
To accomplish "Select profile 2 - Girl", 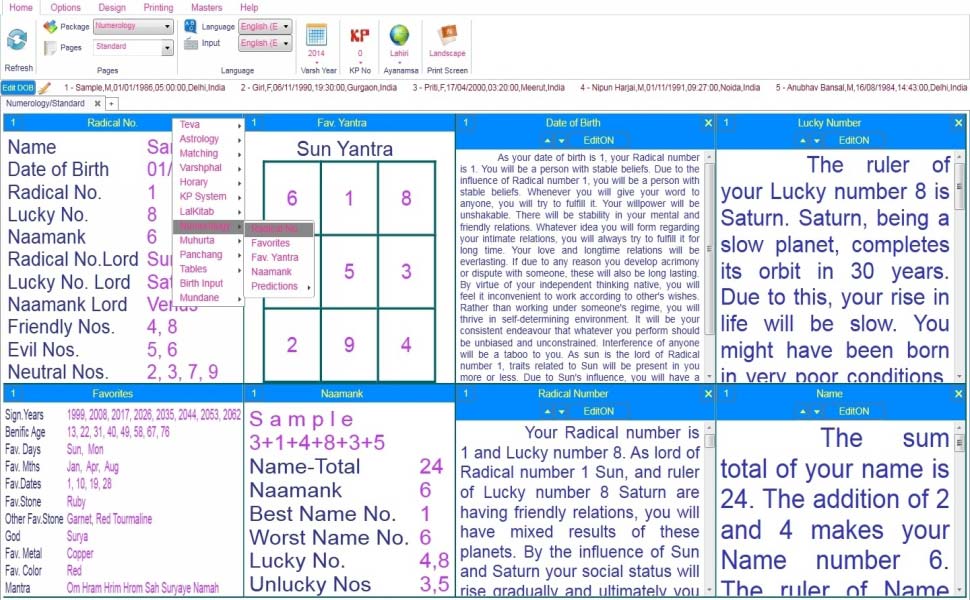I will 319,88.
